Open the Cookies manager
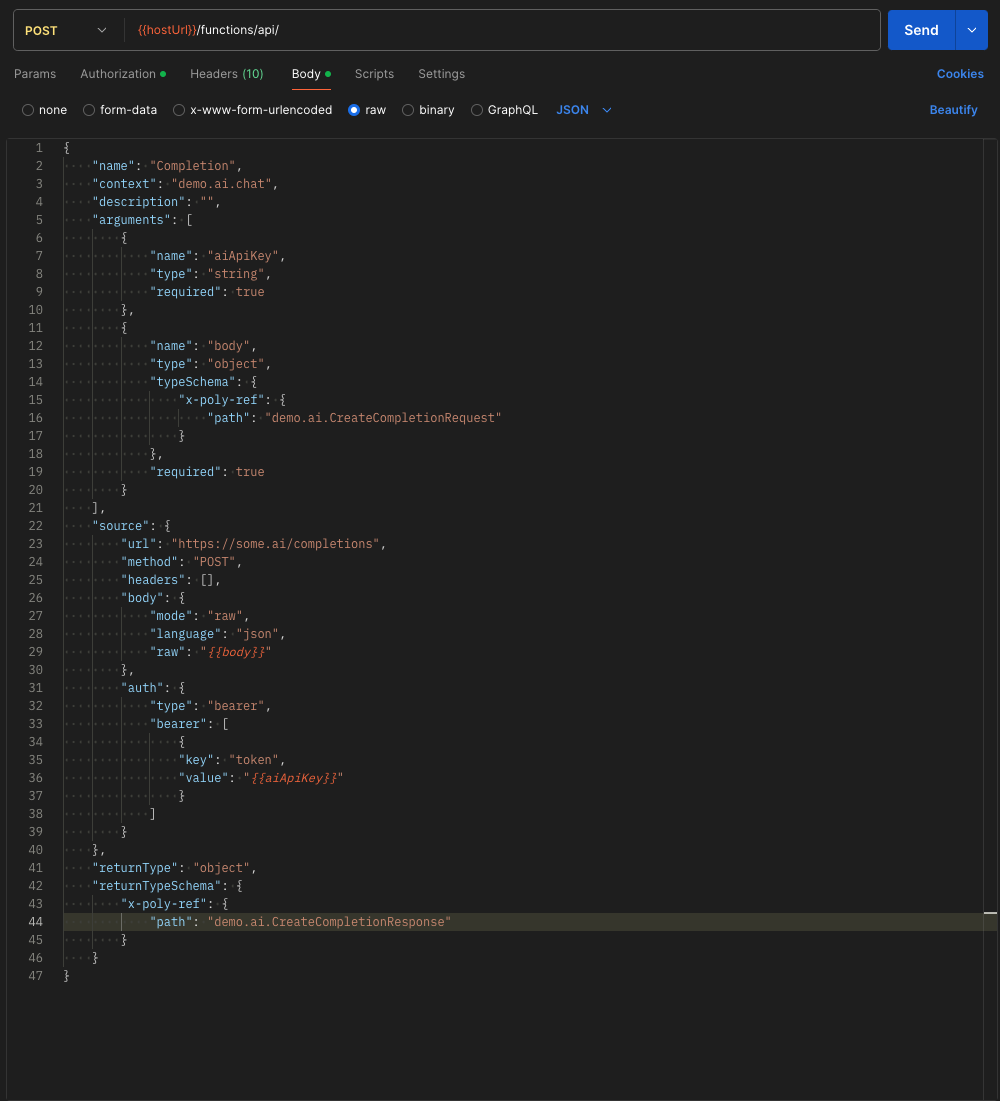This screenshot has height=1101, width=1000. [959, 74]
